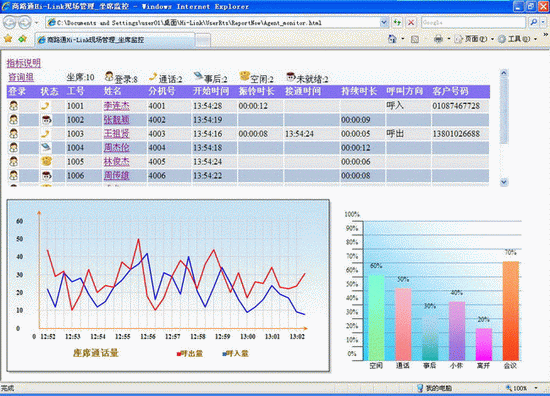Click the Refresh icon beside address bar
This screenshot has height=396, width=550.
(x=397, y=22)
